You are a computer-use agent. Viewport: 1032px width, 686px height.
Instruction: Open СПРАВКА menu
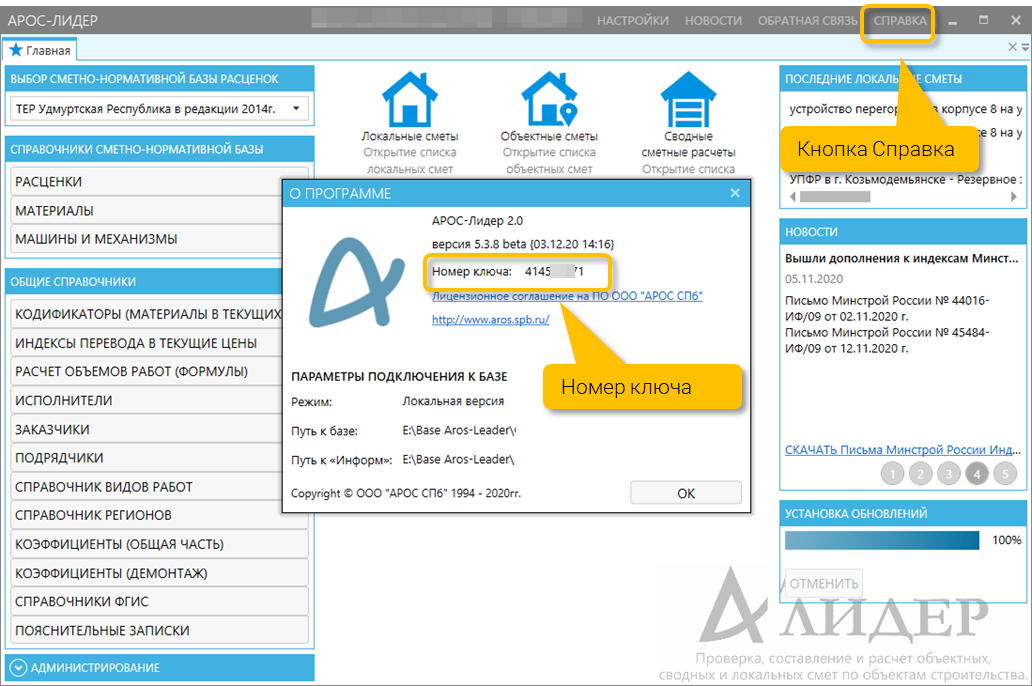tap(900, 20)
